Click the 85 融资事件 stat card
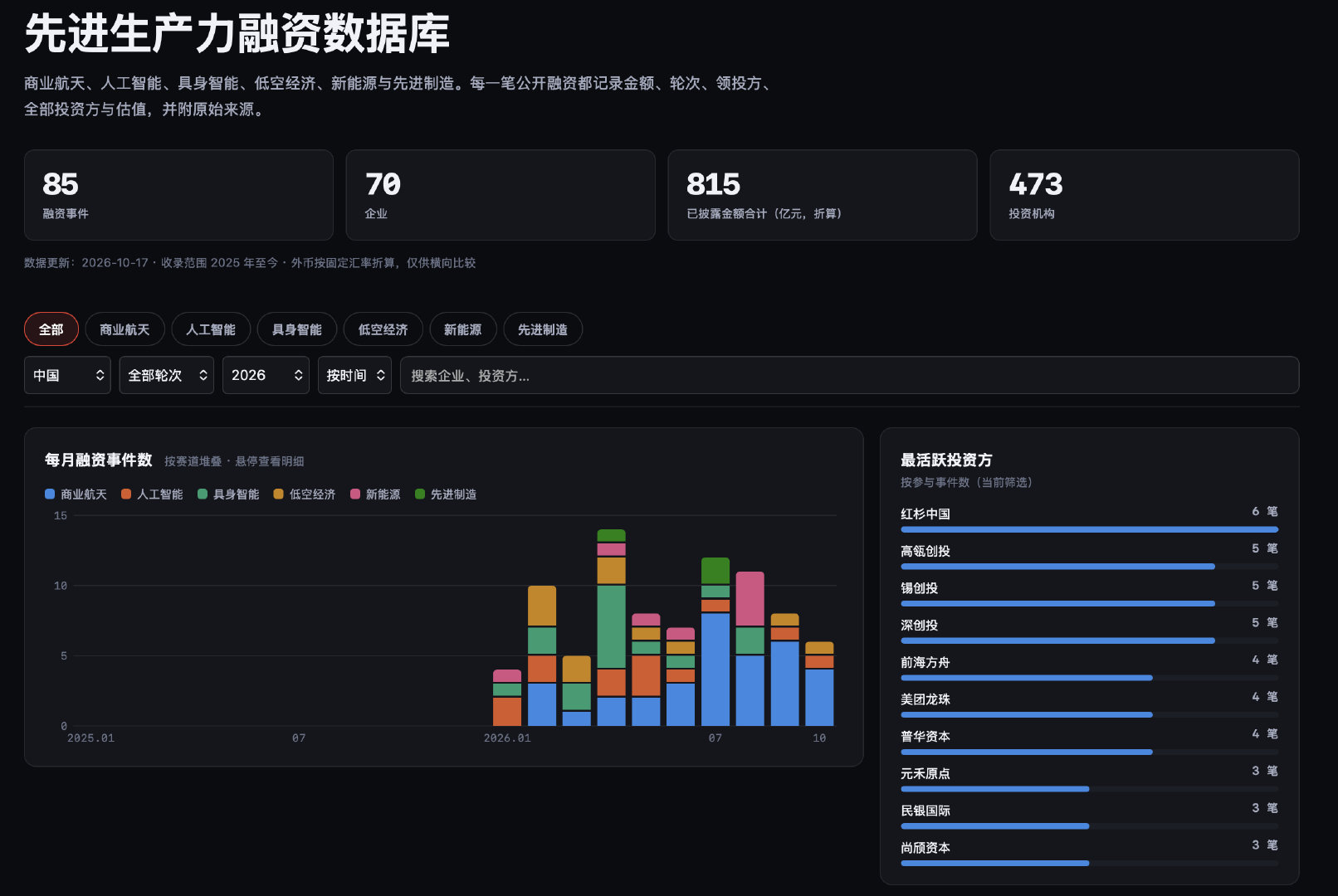 178,195
